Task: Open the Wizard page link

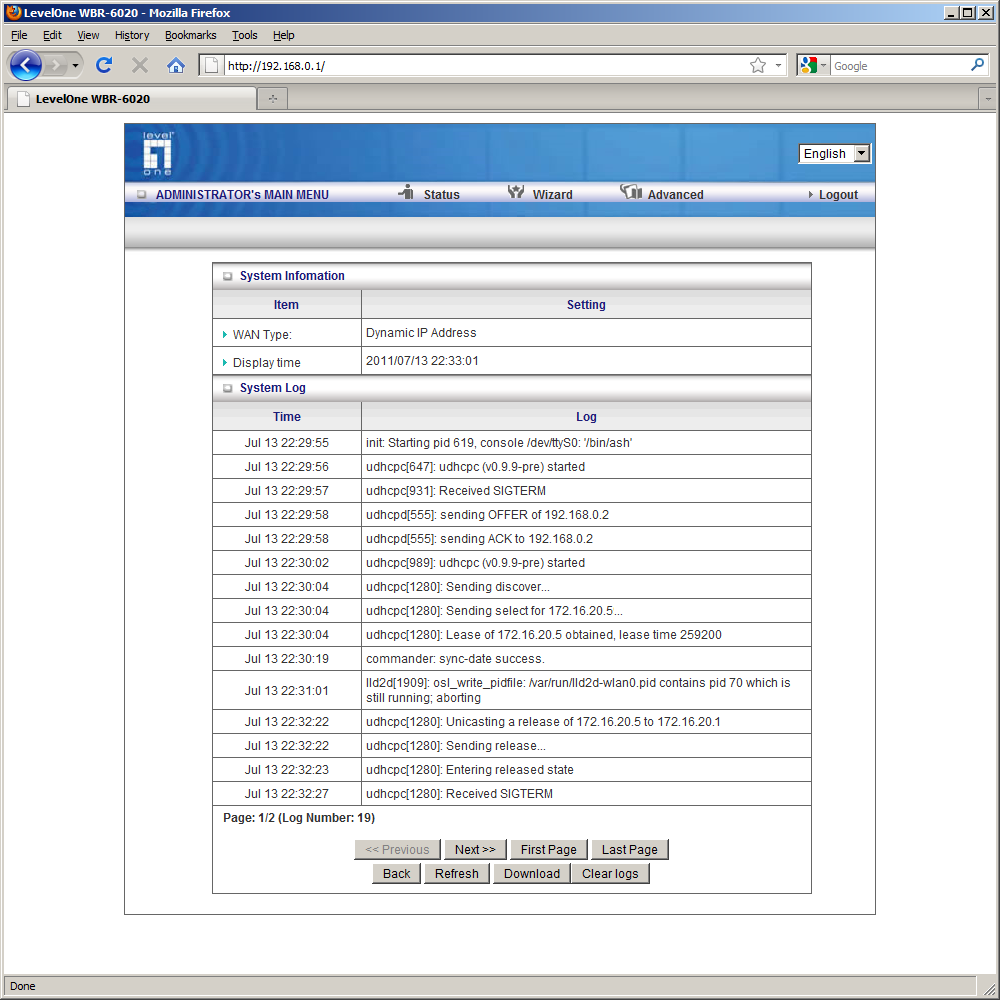Action: [552, 195]
